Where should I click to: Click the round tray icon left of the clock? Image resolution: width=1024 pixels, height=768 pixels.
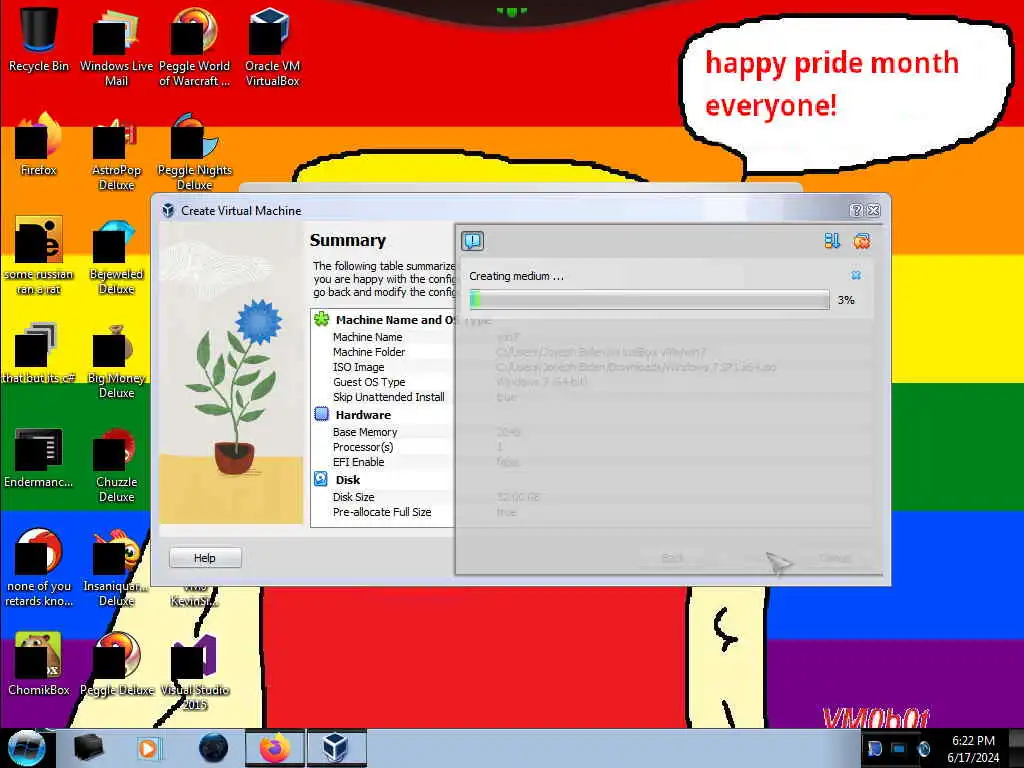[x=923, y=748]
